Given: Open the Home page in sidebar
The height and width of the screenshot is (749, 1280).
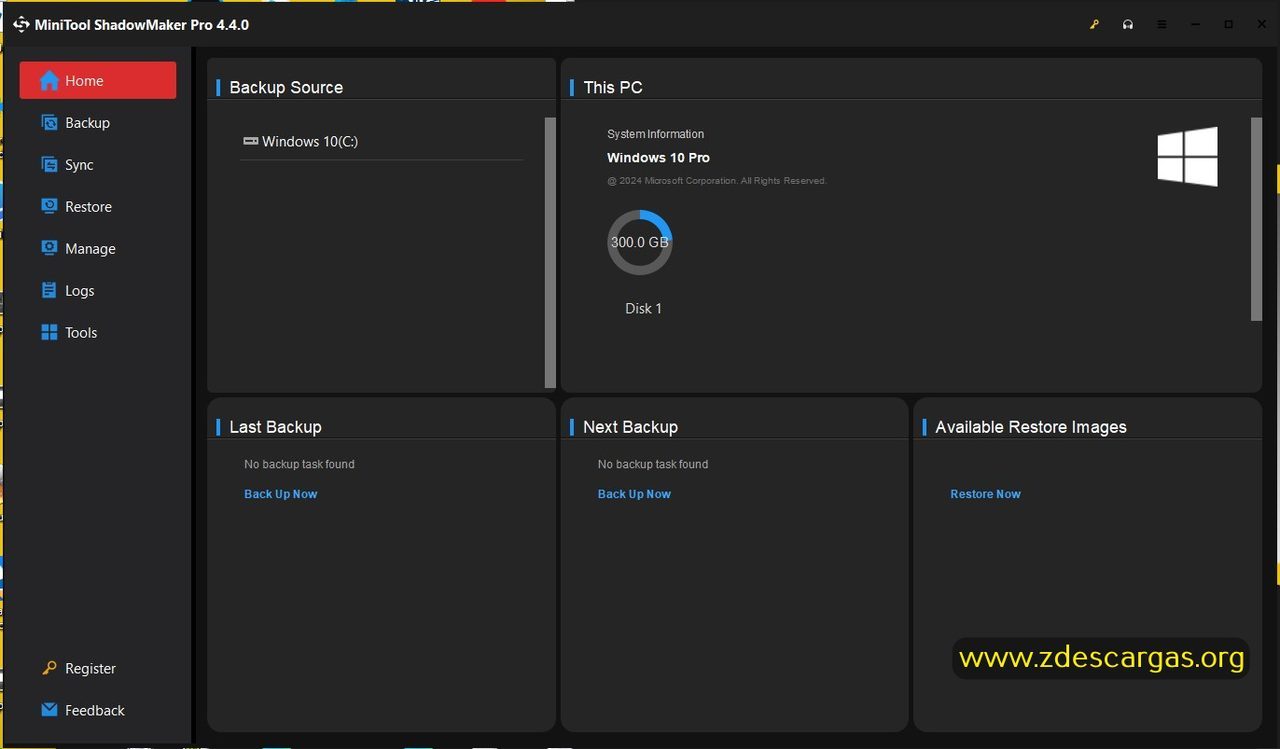Looking at the screenshot, I should coord(98,81).
